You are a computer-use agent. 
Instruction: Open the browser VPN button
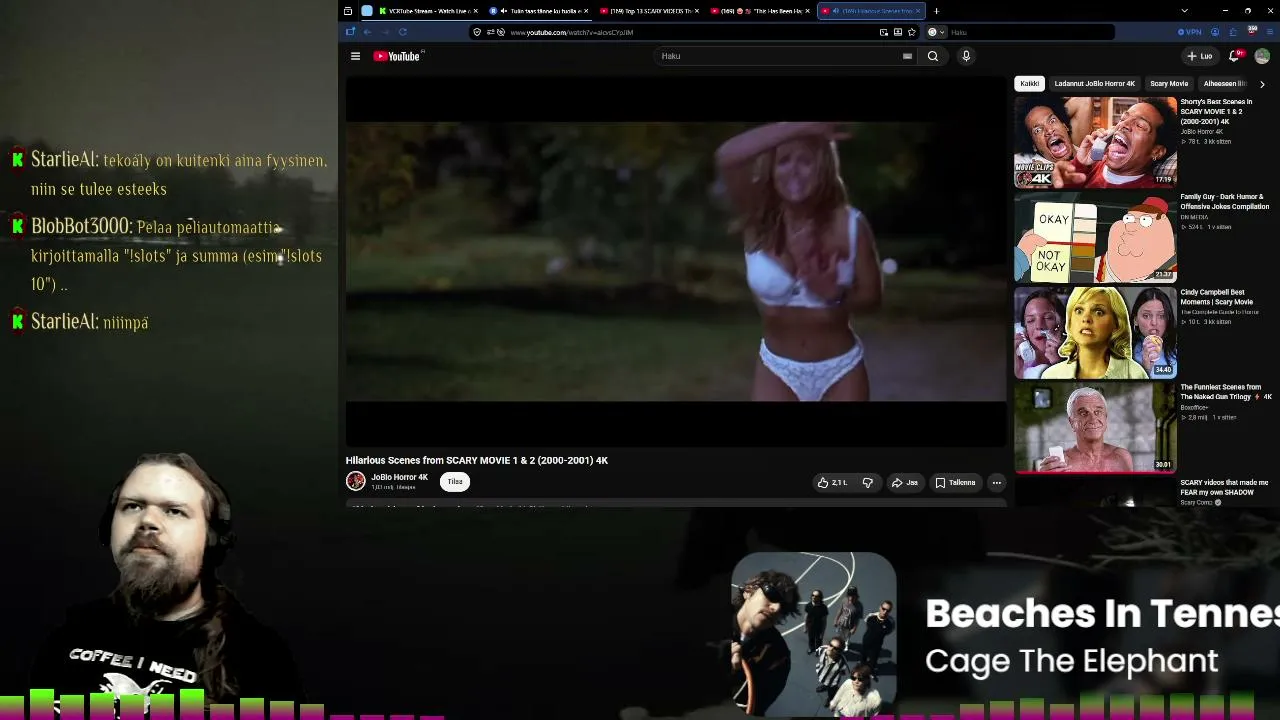tap(1189, 32)
